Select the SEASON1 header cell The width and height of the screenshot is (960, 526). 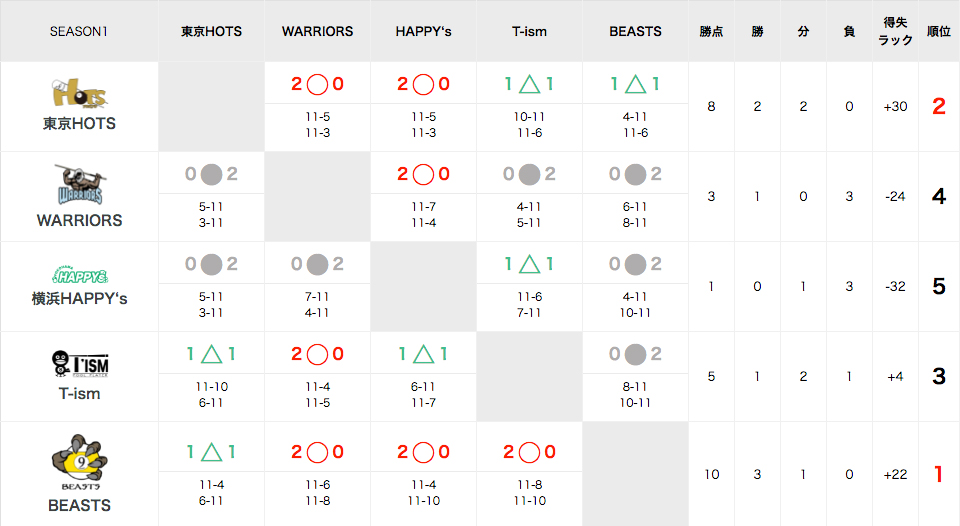coord(79,31)
